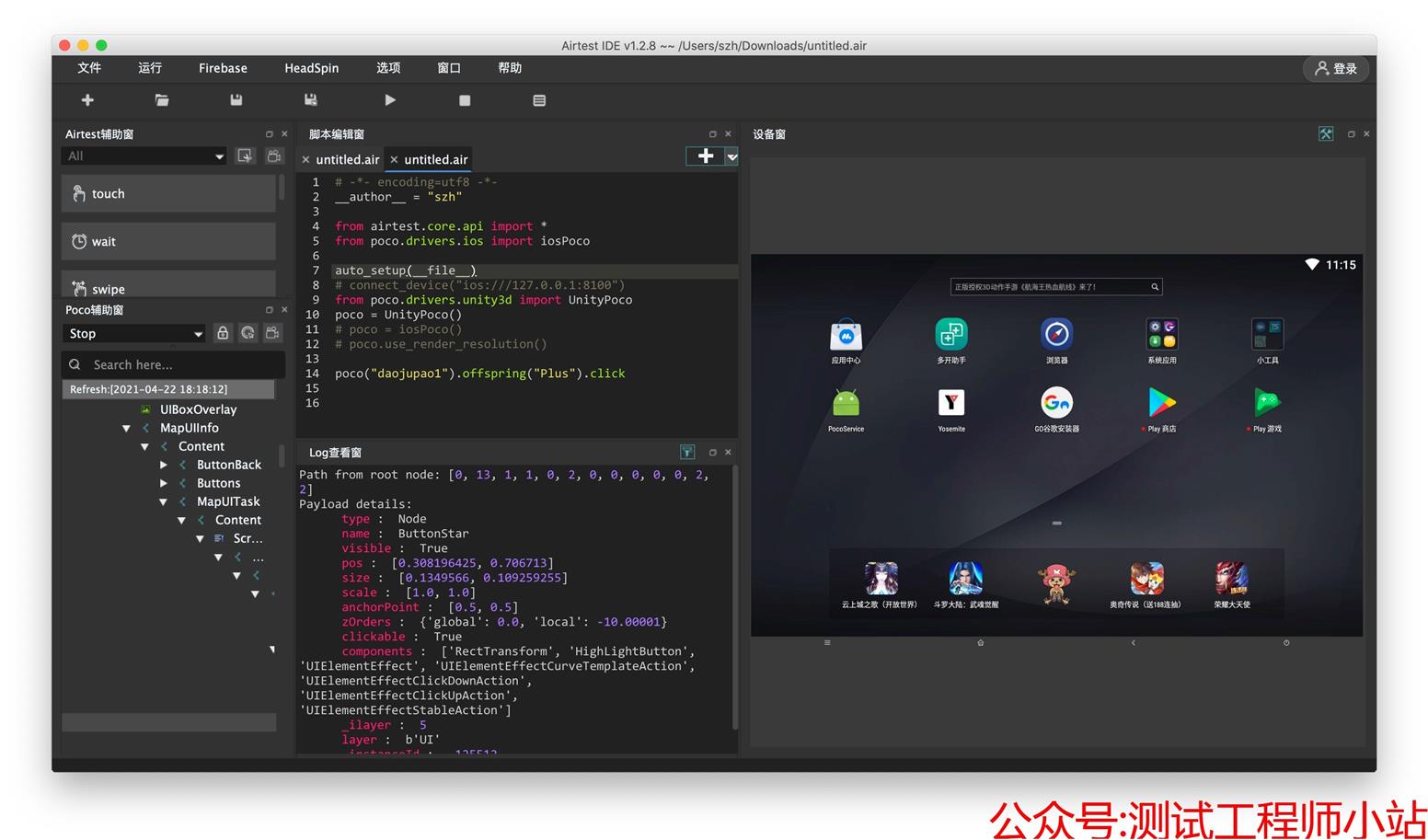Click the device window tools icon
The height and width of the screenshot is (840, 1428).
point(1326,134)
